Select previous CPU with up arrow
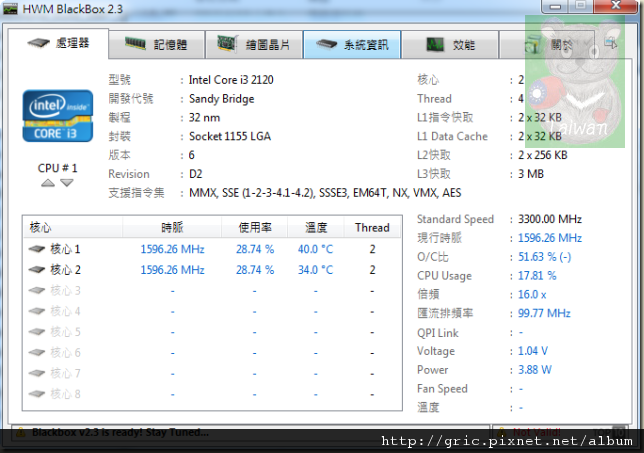This screenshot has width=644, height=453. pyautogui.click(x=48, y=183)
